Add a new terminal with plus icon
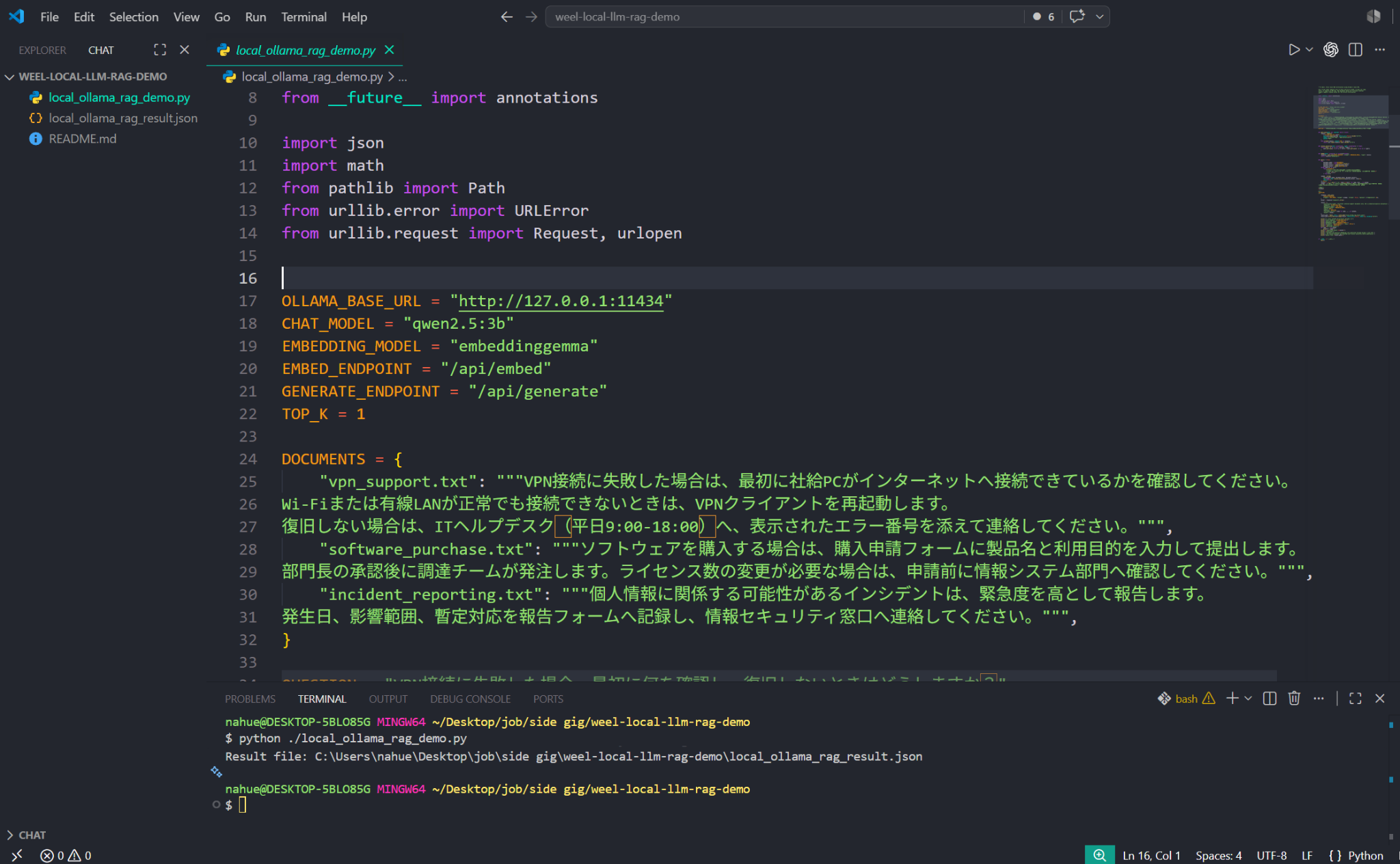Screen dimensions: 1400x864 tap(1232, 698)
